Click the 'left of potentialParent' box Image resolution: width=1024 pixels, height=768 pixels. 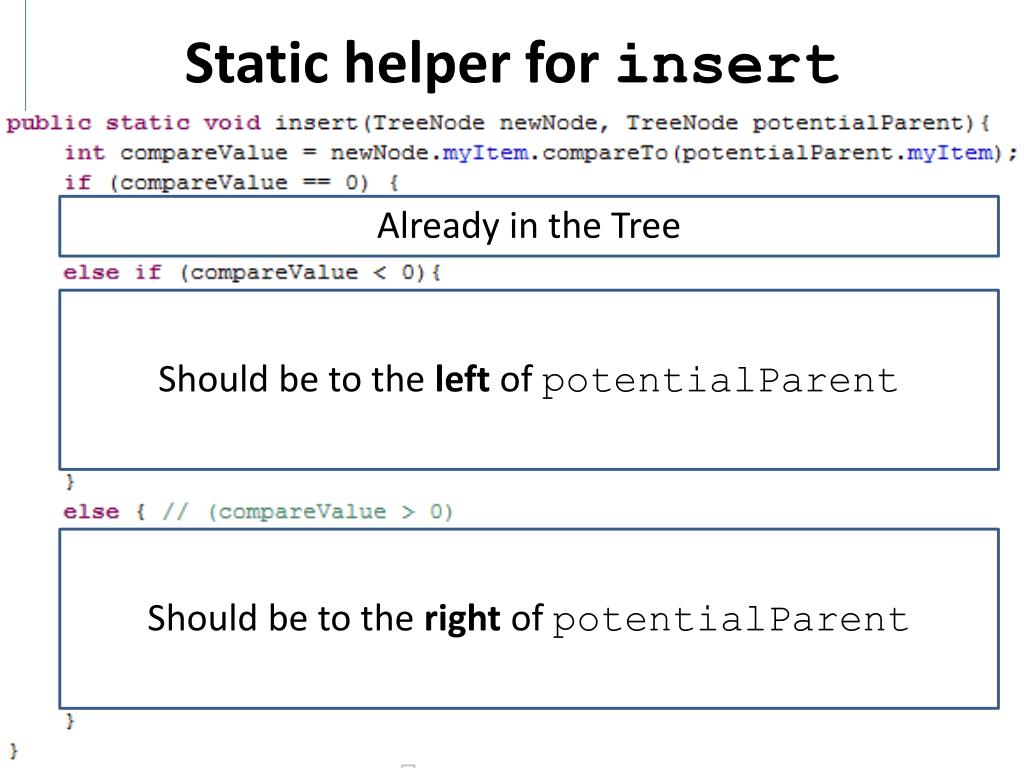(529, 379)
